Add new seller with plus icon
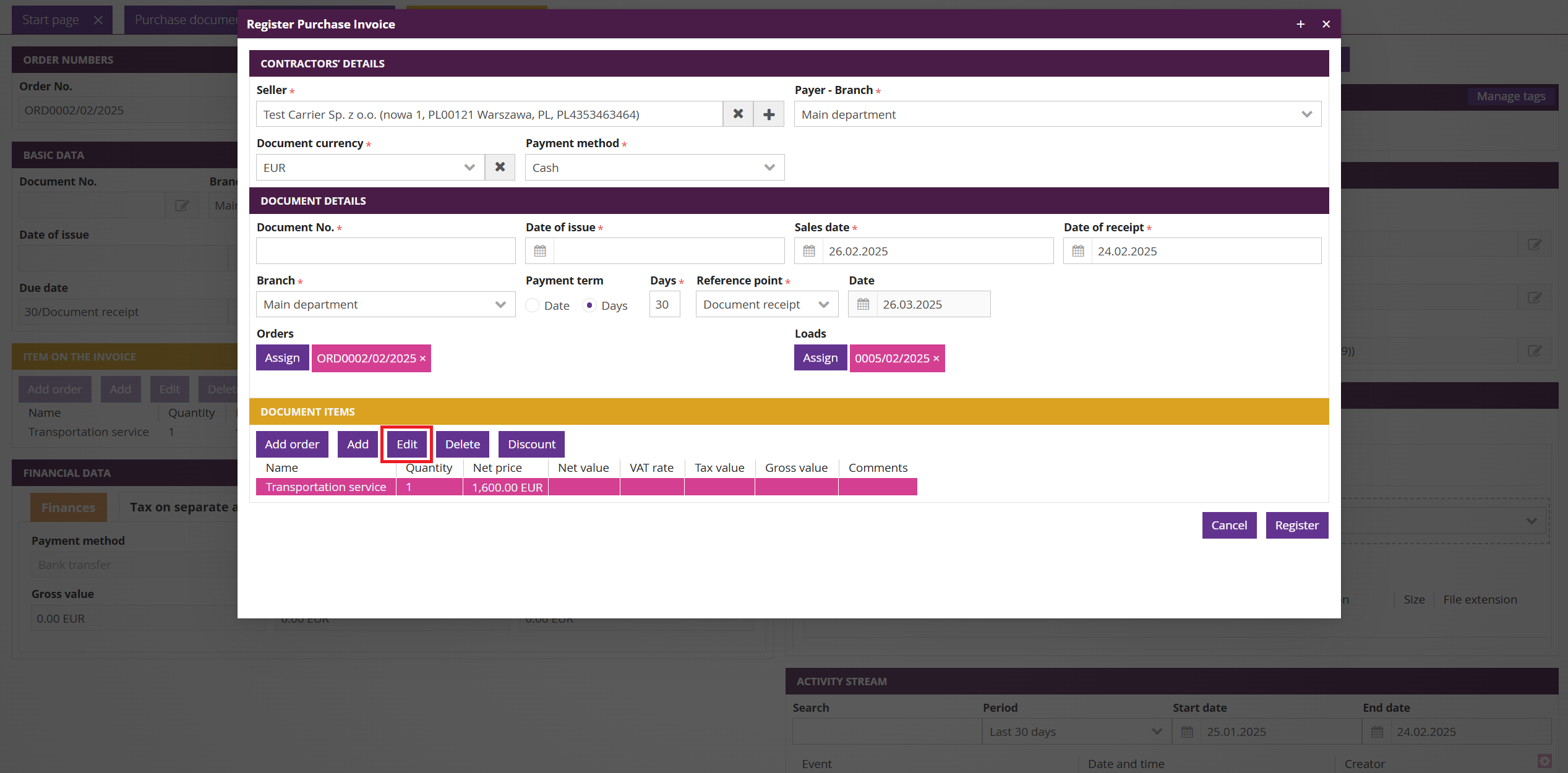The image size is (1568, 773). click(x=769, y=114)
